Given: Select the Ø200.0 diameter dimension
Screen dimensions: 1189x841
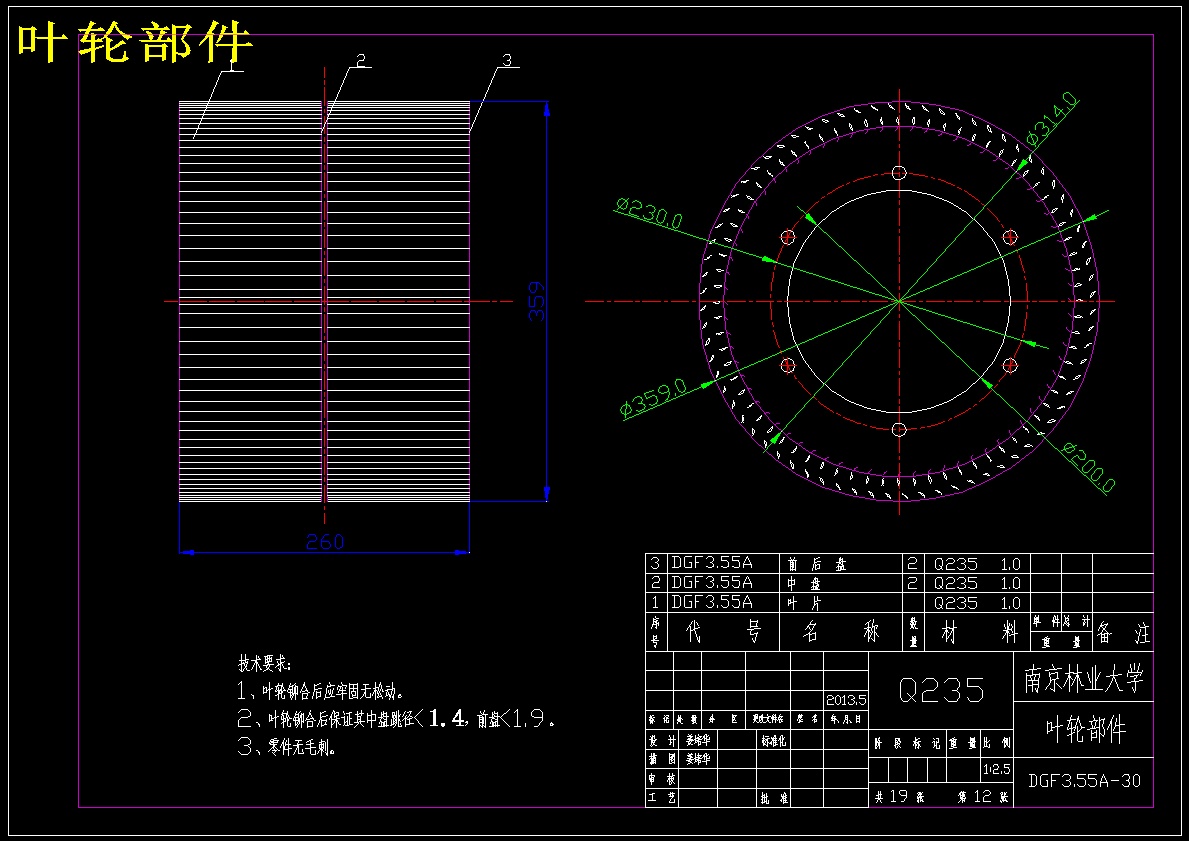Looking at the screenshot, I should click(1090, 467).
